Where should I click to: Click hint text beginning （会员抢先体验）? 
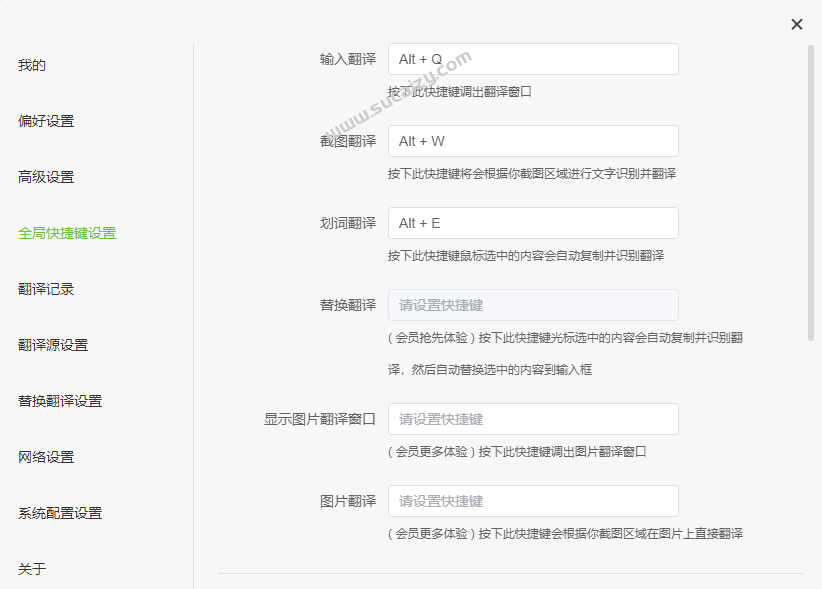[x=565, y=354]
